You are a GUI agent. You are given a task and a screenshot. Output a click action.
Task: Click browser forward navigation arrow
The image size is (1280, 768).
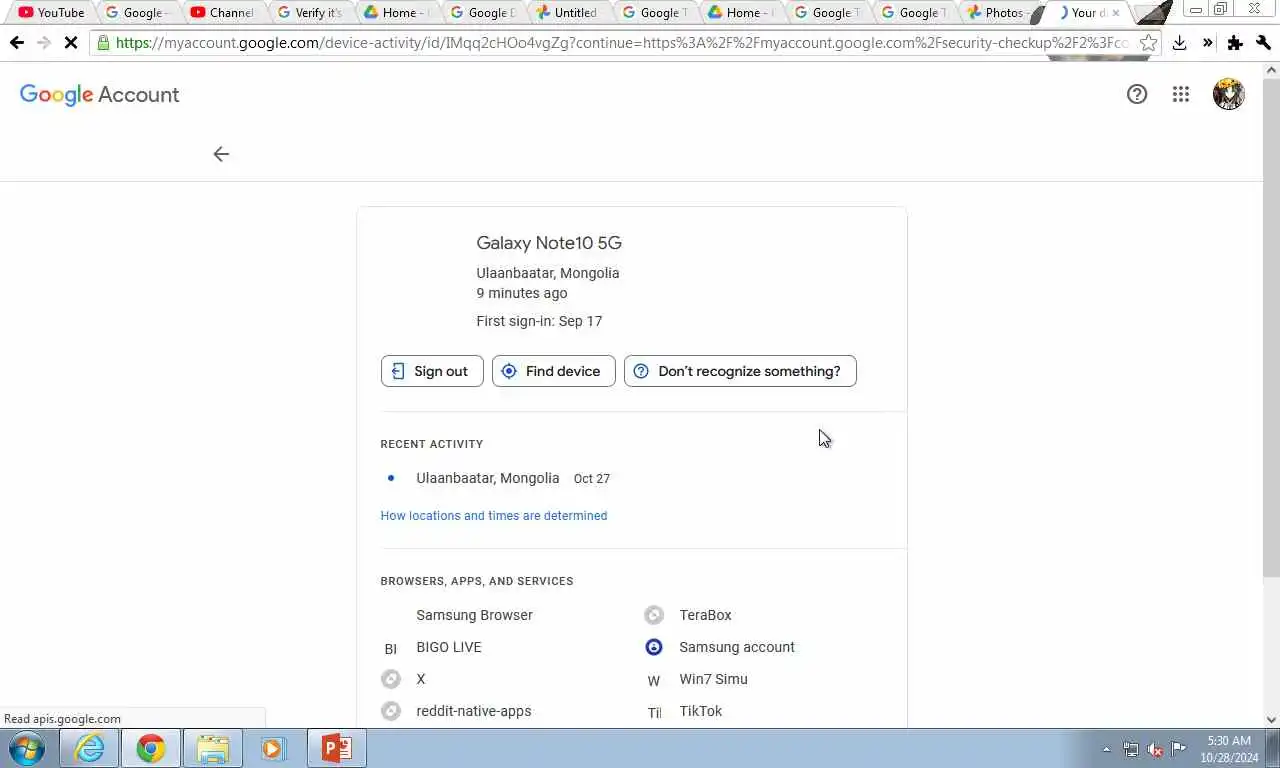click(x=43, y=43)
